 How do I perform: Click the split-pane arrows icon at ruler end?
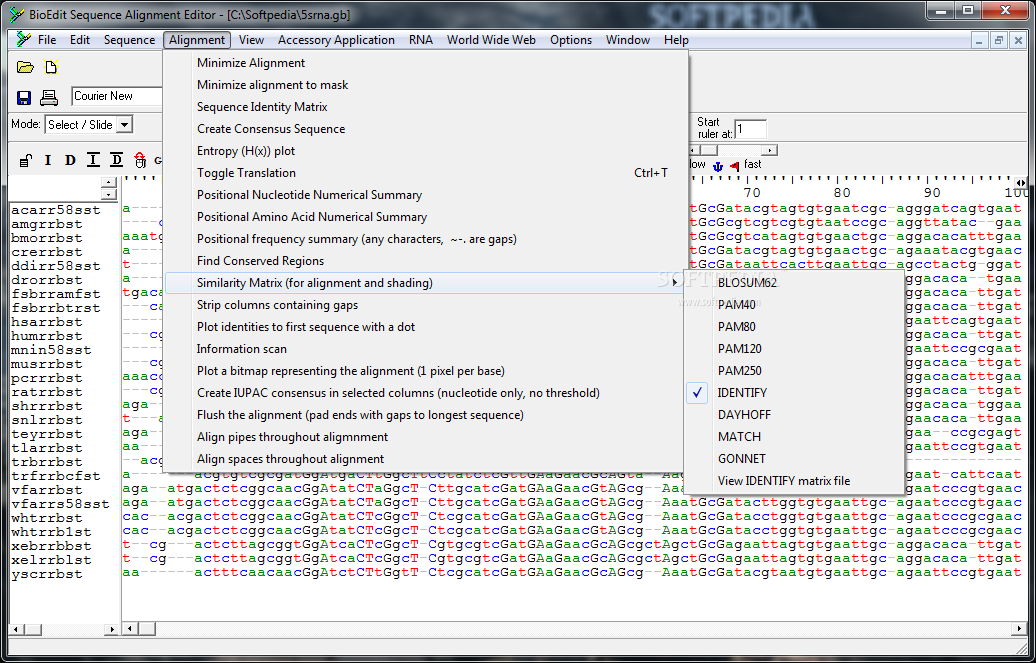(1021, 183)
